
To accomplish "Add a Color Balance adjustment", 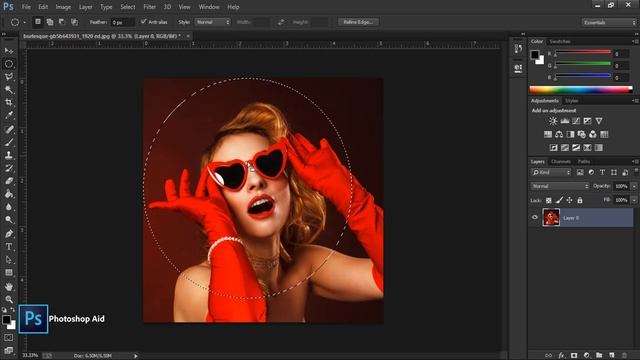I will click(x=559, y=134).
